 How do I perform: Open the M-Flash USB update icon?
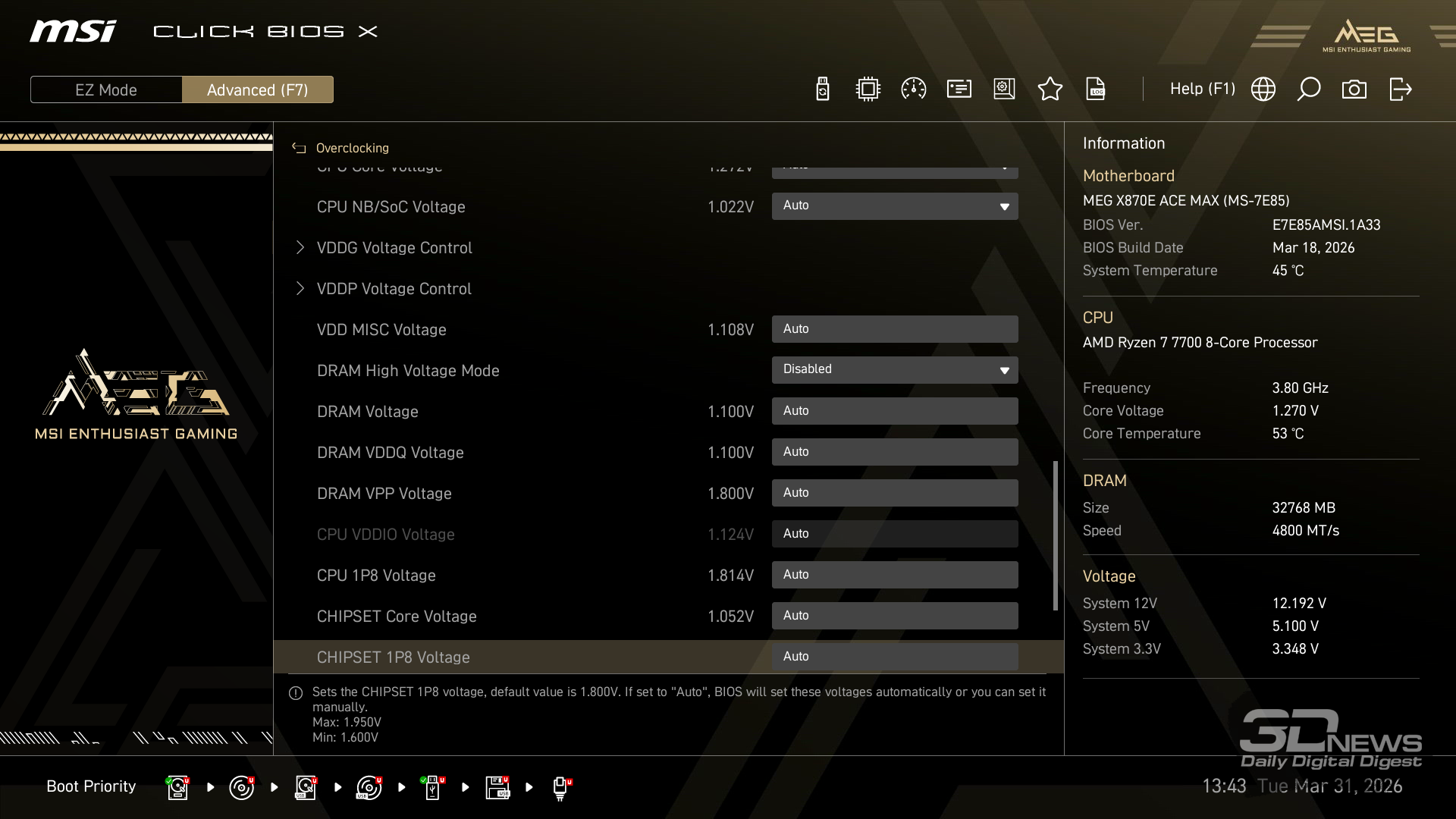coord(823,89)
